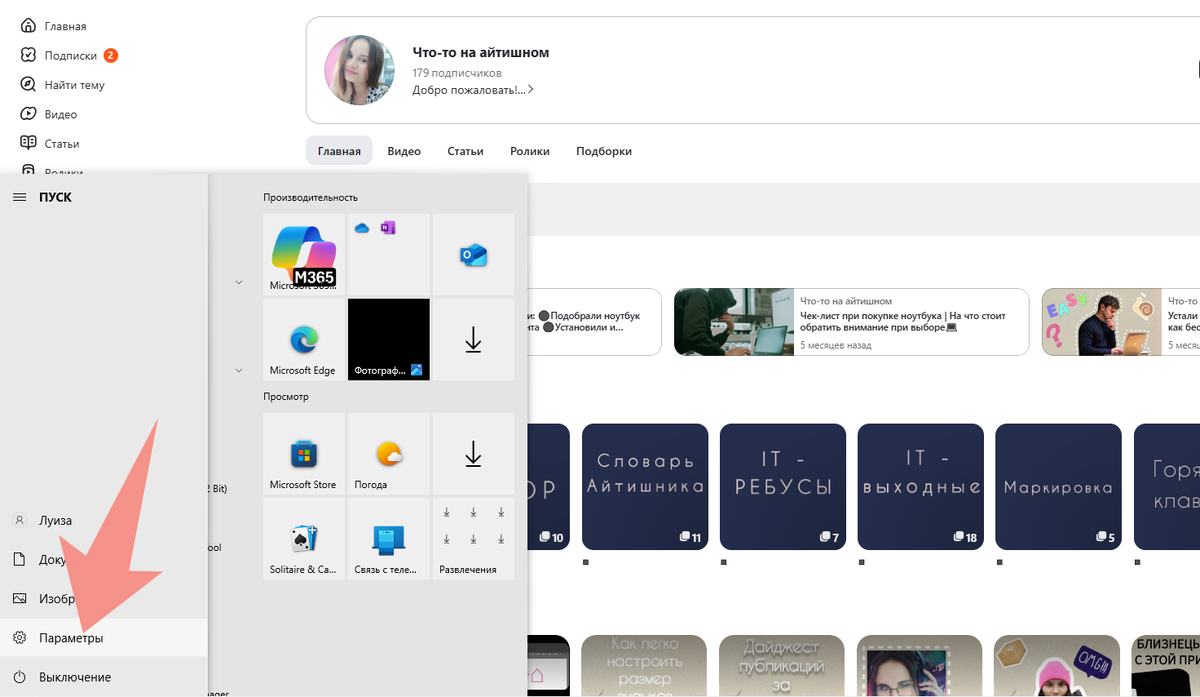1200x697 pixels.
Task: Open the EASY article card thumbnail
Action: click(1101, 322)
